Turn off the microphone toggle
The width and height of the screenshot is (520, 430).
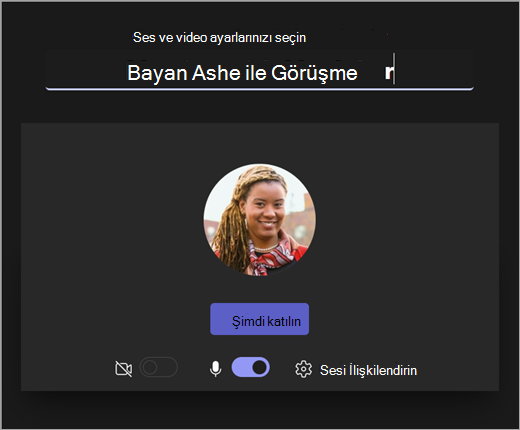(251, 367)
